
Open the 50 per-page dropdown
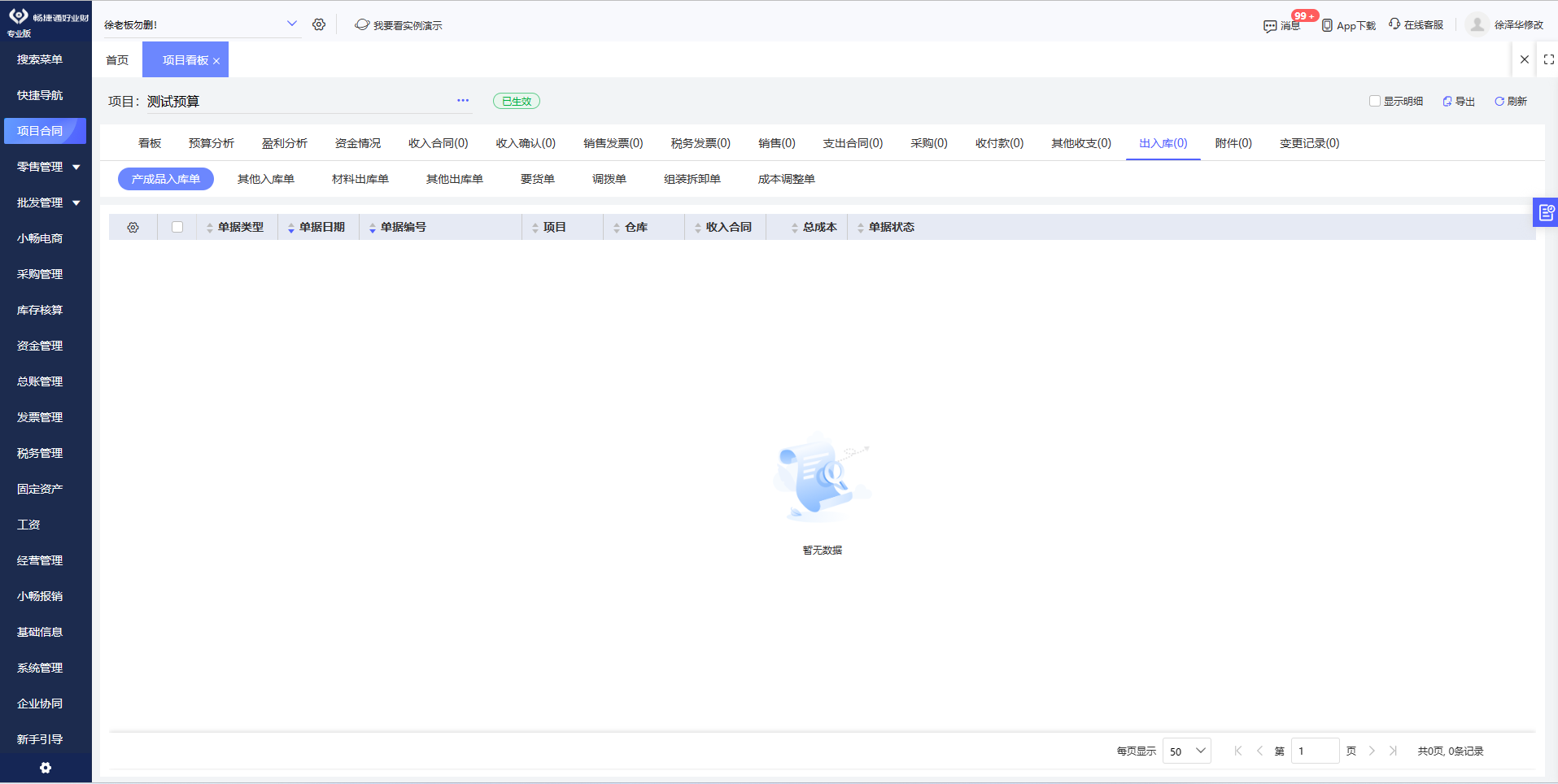coord(1186,751)
